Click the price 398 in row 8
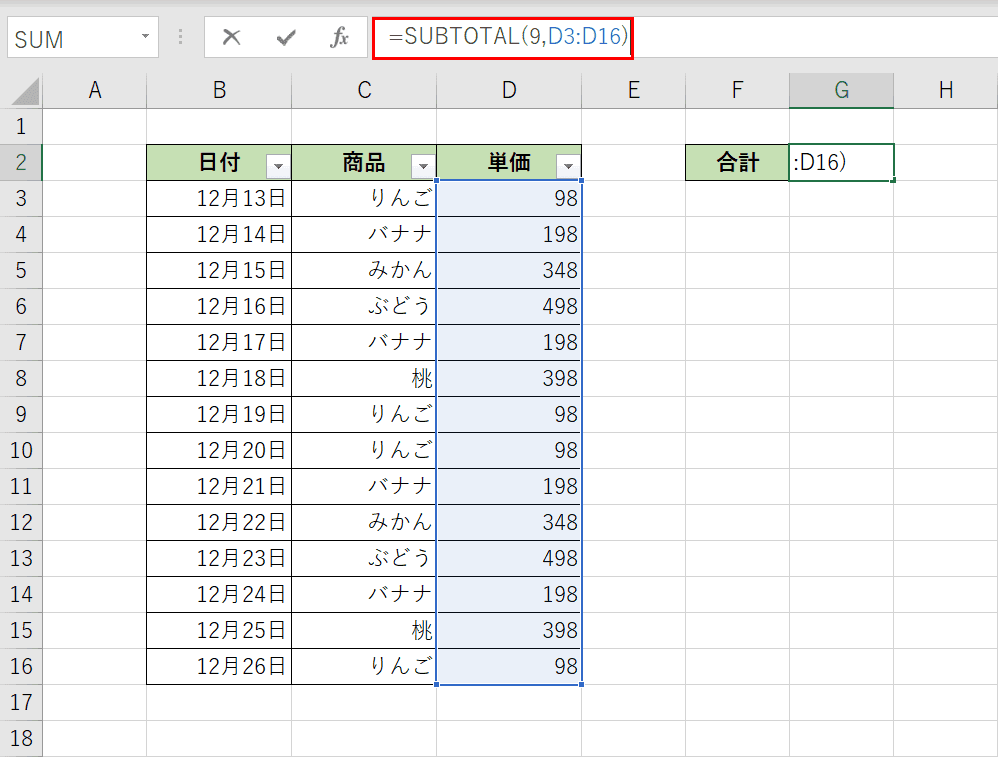The width and height of the screenshot is (998, 757). pos(509,378)
